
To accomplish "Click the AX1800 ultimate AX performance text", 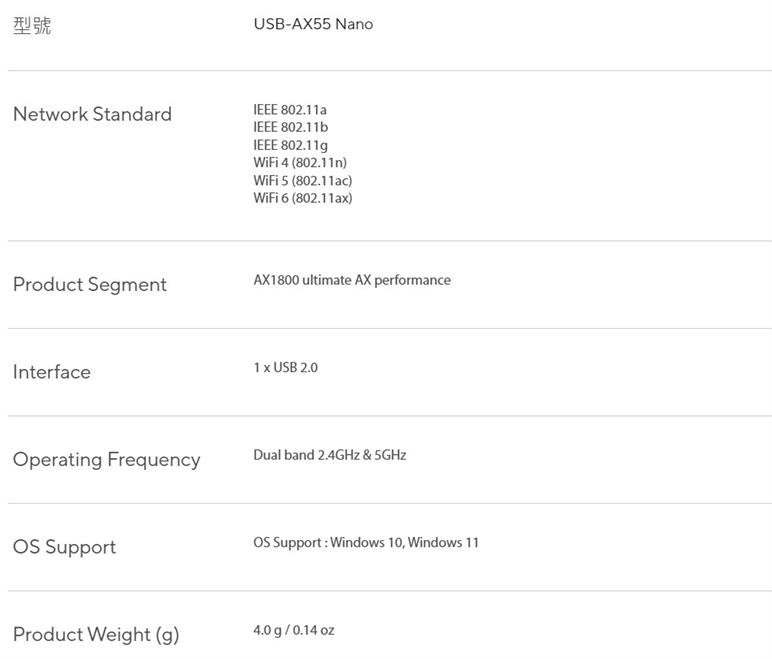I will [352, 280].
